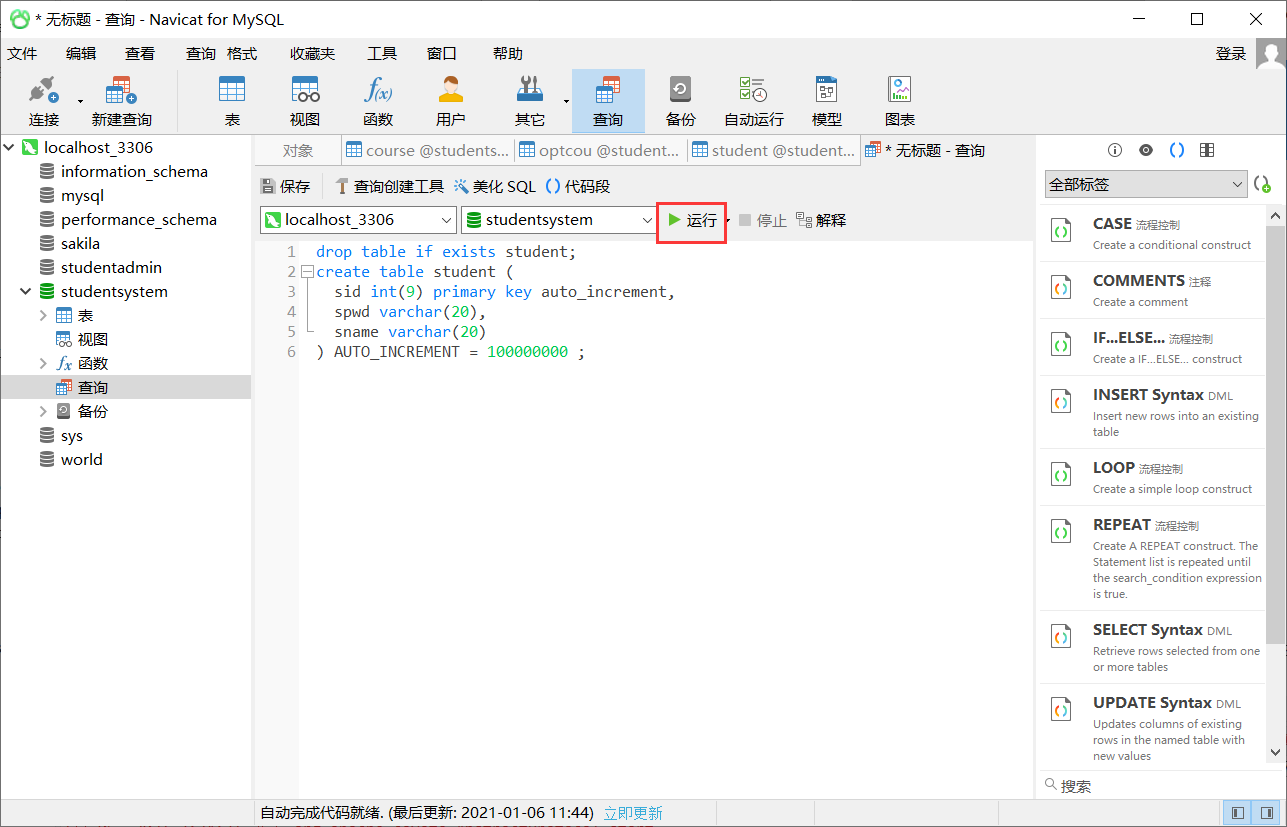Expand the 备份 backup tree node
Image resolution: width=1287 pixels, height=827 pixels.
43,412
